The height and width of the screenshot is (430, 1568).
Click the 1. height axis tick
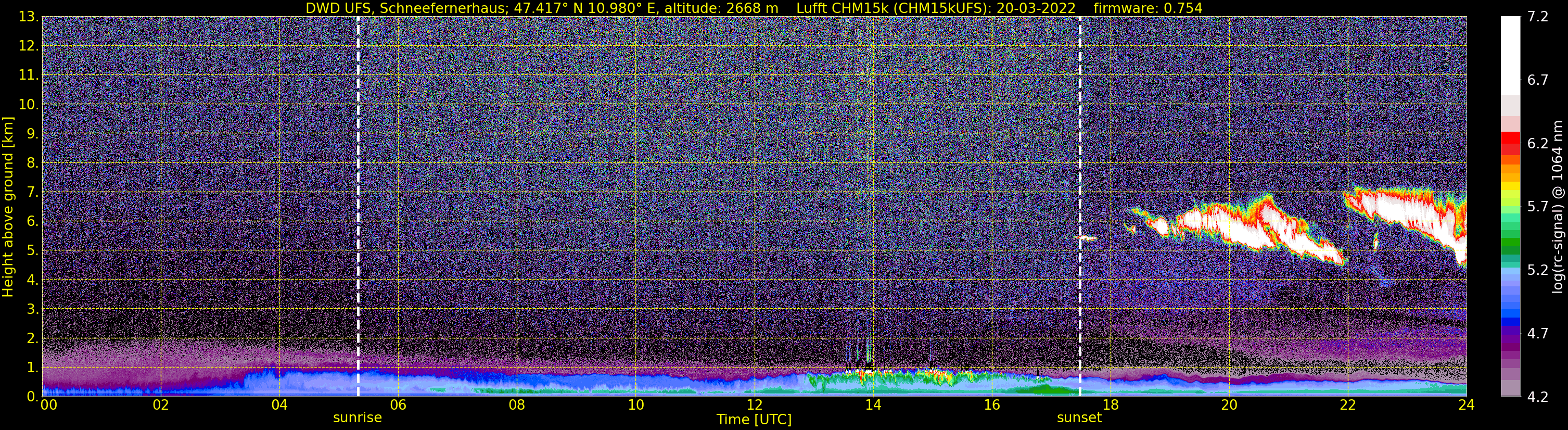32,367
